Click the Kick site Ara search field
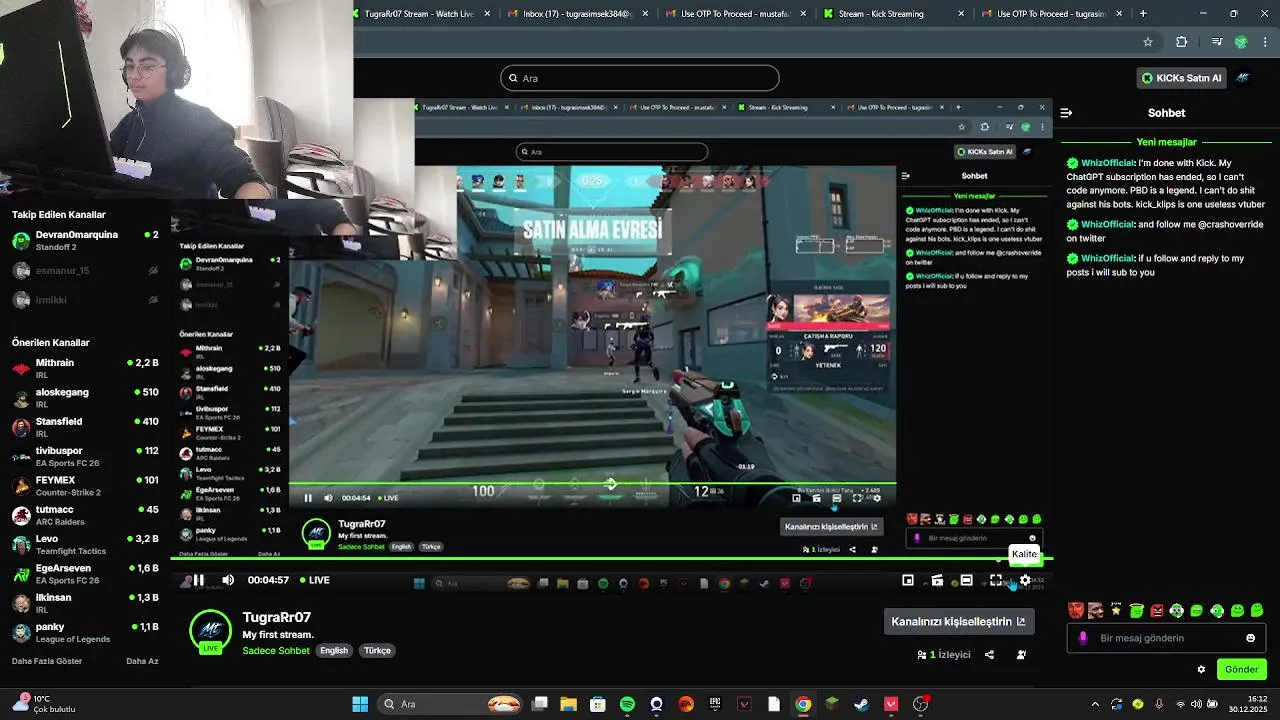The image size is (1280, 720). 640,78
